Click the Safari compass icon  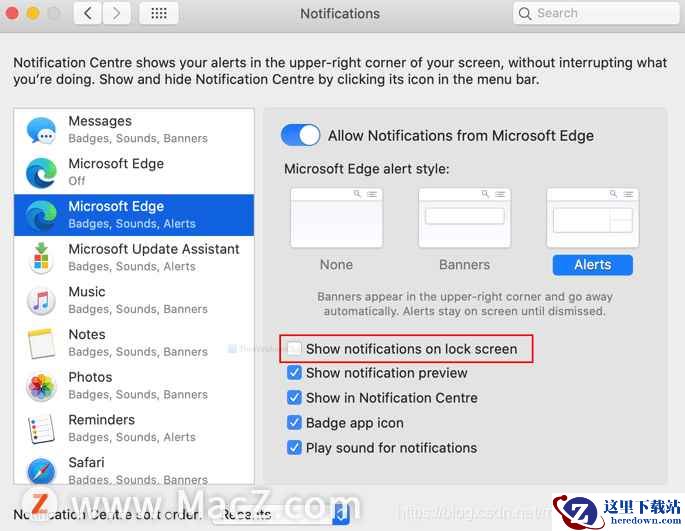coord(41,471)
